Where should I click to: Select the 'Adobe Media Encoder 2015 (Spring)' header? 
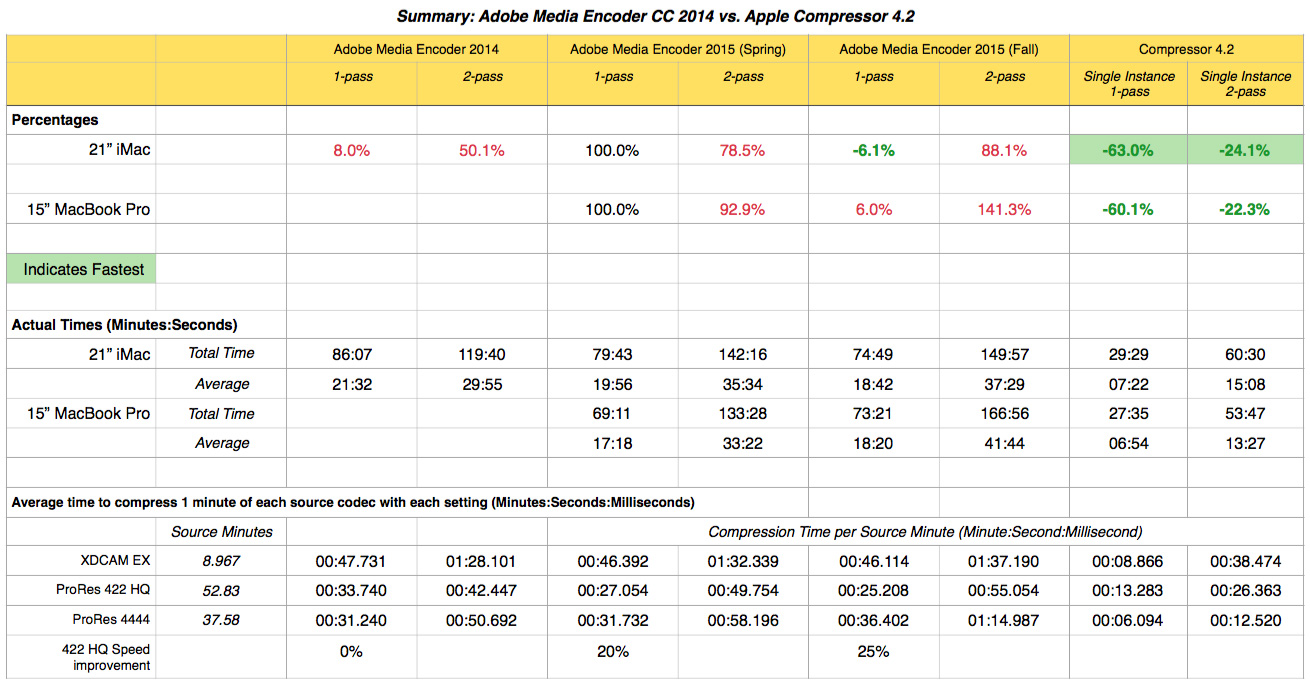678,49
